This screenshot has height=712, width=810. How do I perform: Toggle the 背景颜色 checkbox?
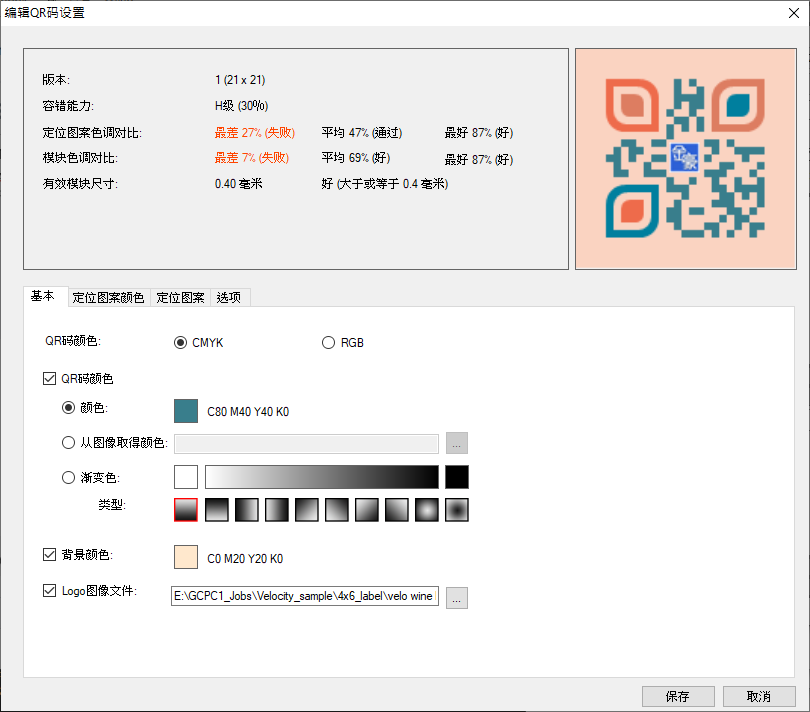[49, 554]
